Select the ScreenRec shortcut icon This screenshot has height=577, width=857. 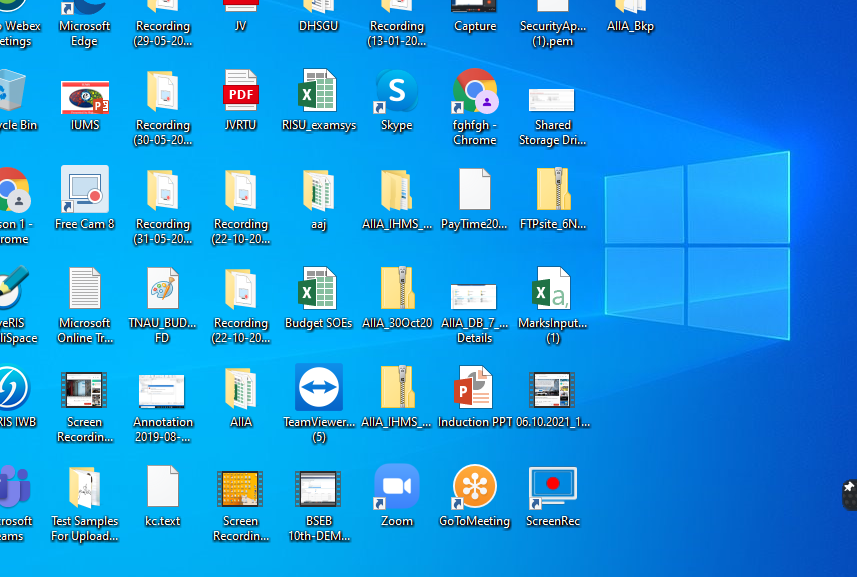(553, 487)
